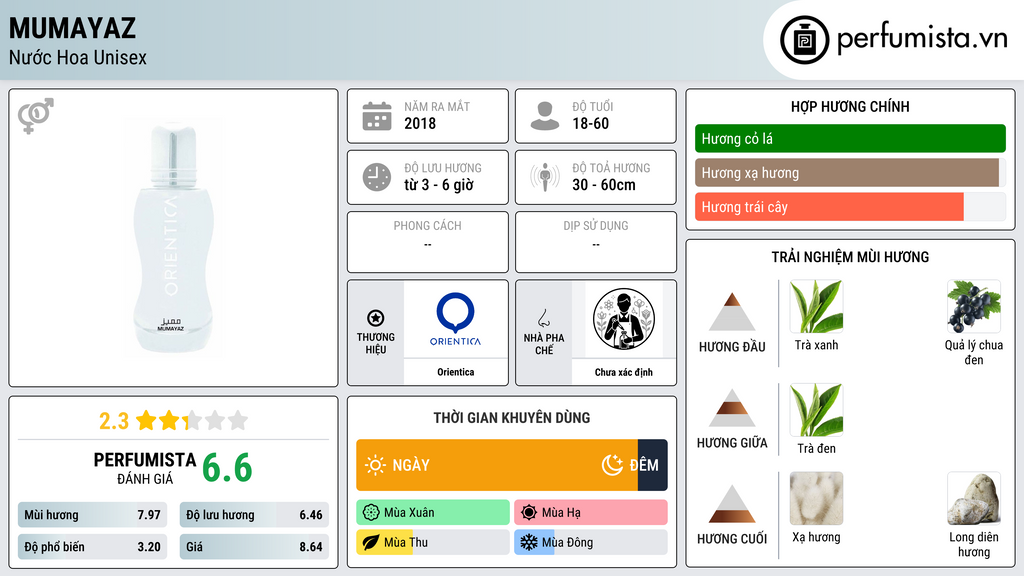Click the MUMAYAZ title heading
The image size is (1024, 576).
point(72,28)
